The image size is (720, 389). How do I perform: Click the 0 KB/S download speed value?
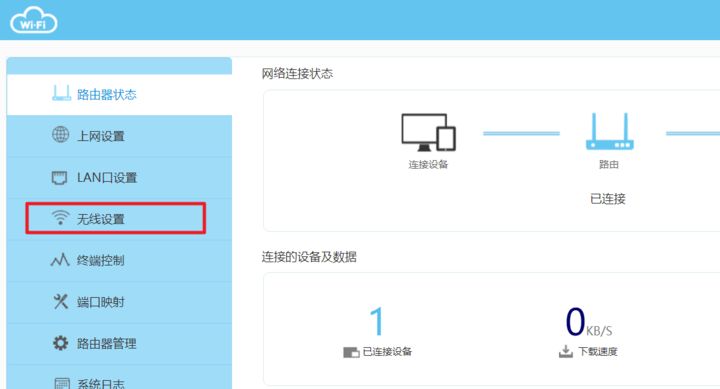(x=589, y=321)
